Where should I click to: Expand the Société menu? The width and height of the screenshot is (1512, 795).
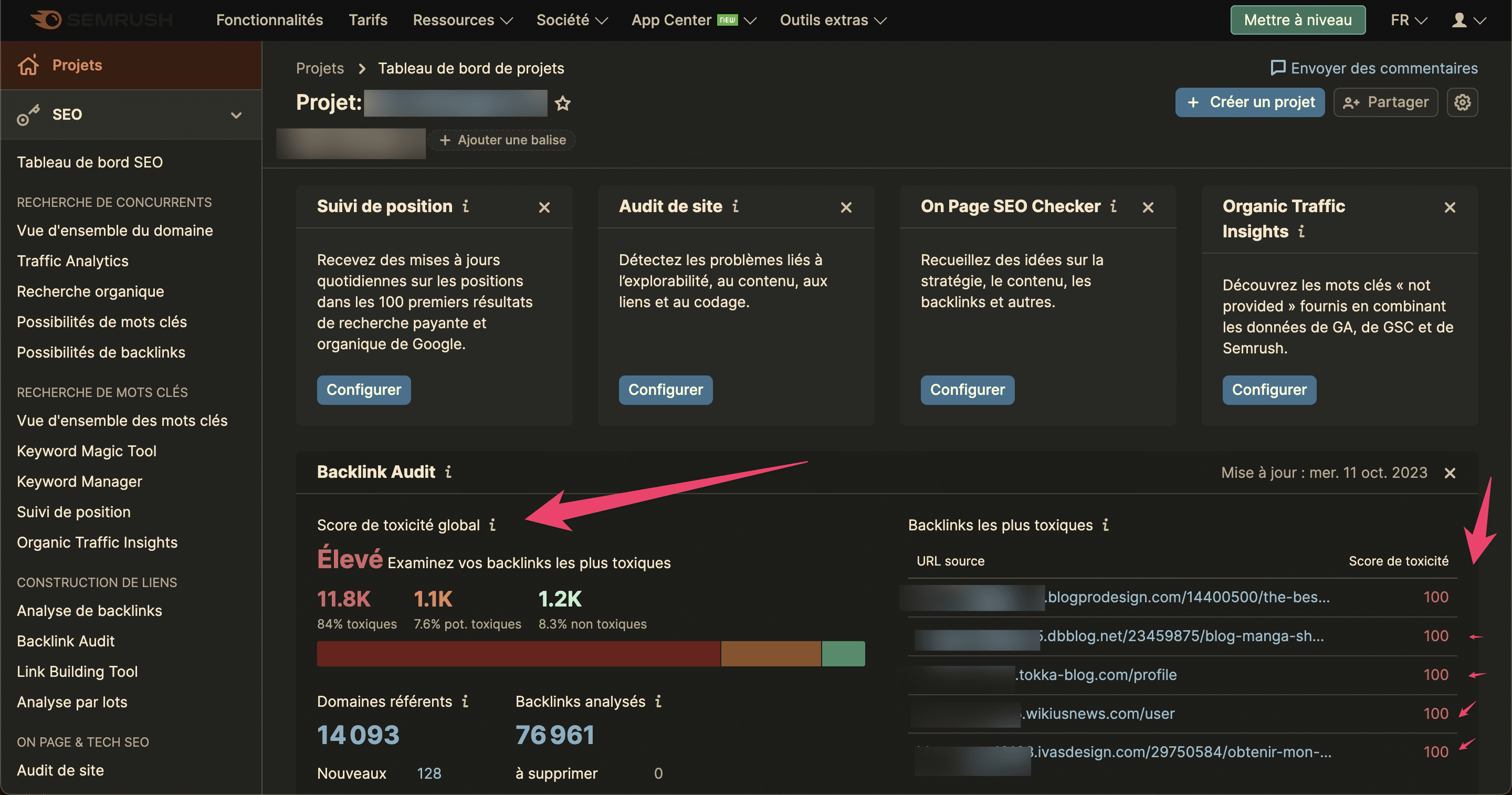pos(572,20)
